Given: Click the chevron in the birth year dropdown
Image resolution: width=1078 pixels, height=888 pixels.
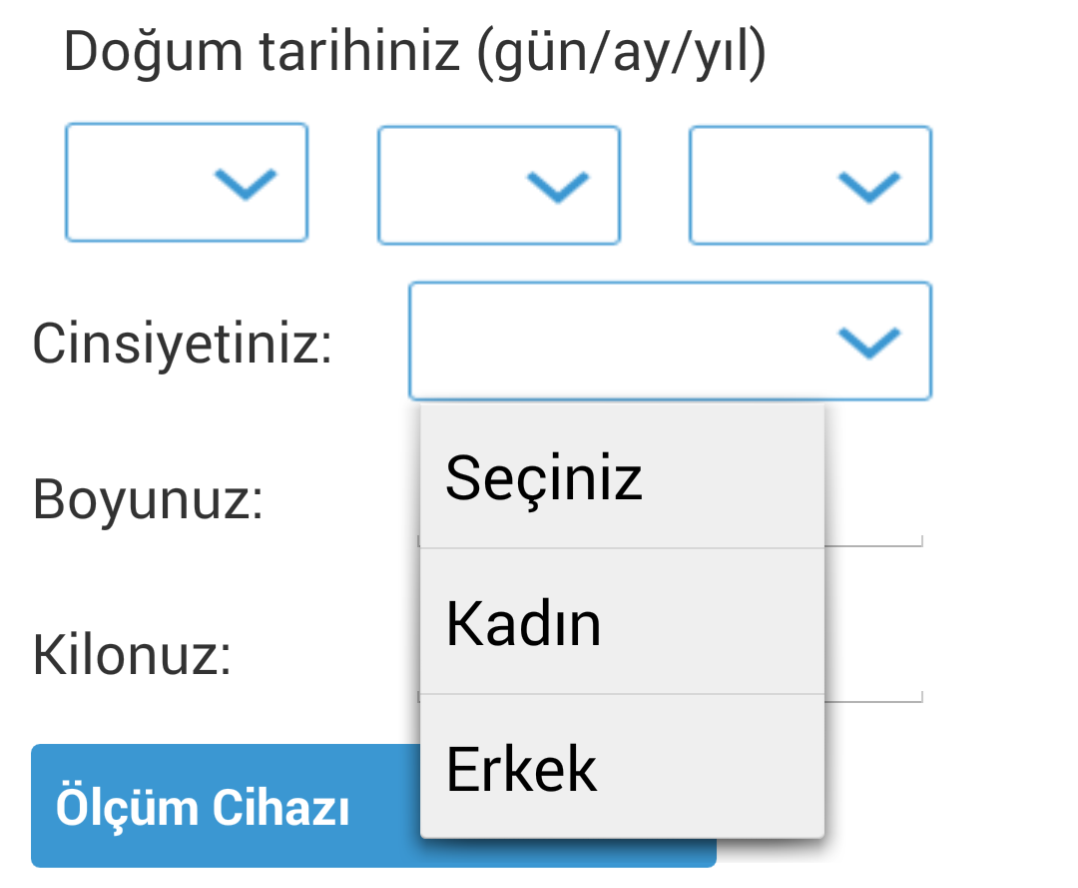Looking at the screenshot, I should pos(869,185).
